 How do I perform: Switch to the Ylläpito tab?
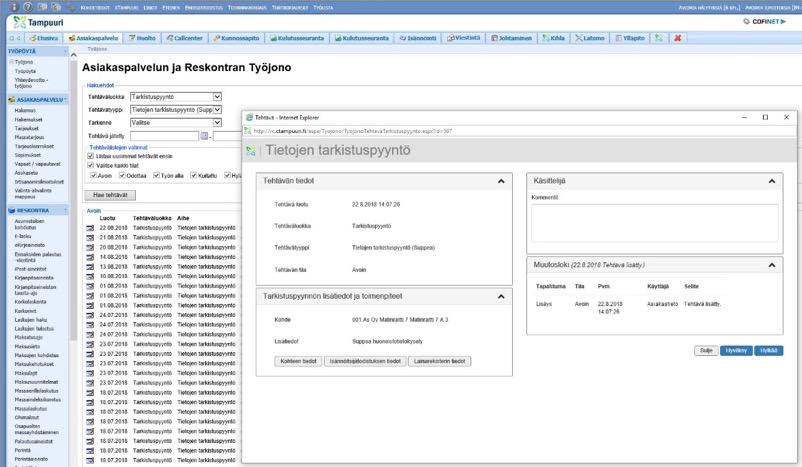630,38
